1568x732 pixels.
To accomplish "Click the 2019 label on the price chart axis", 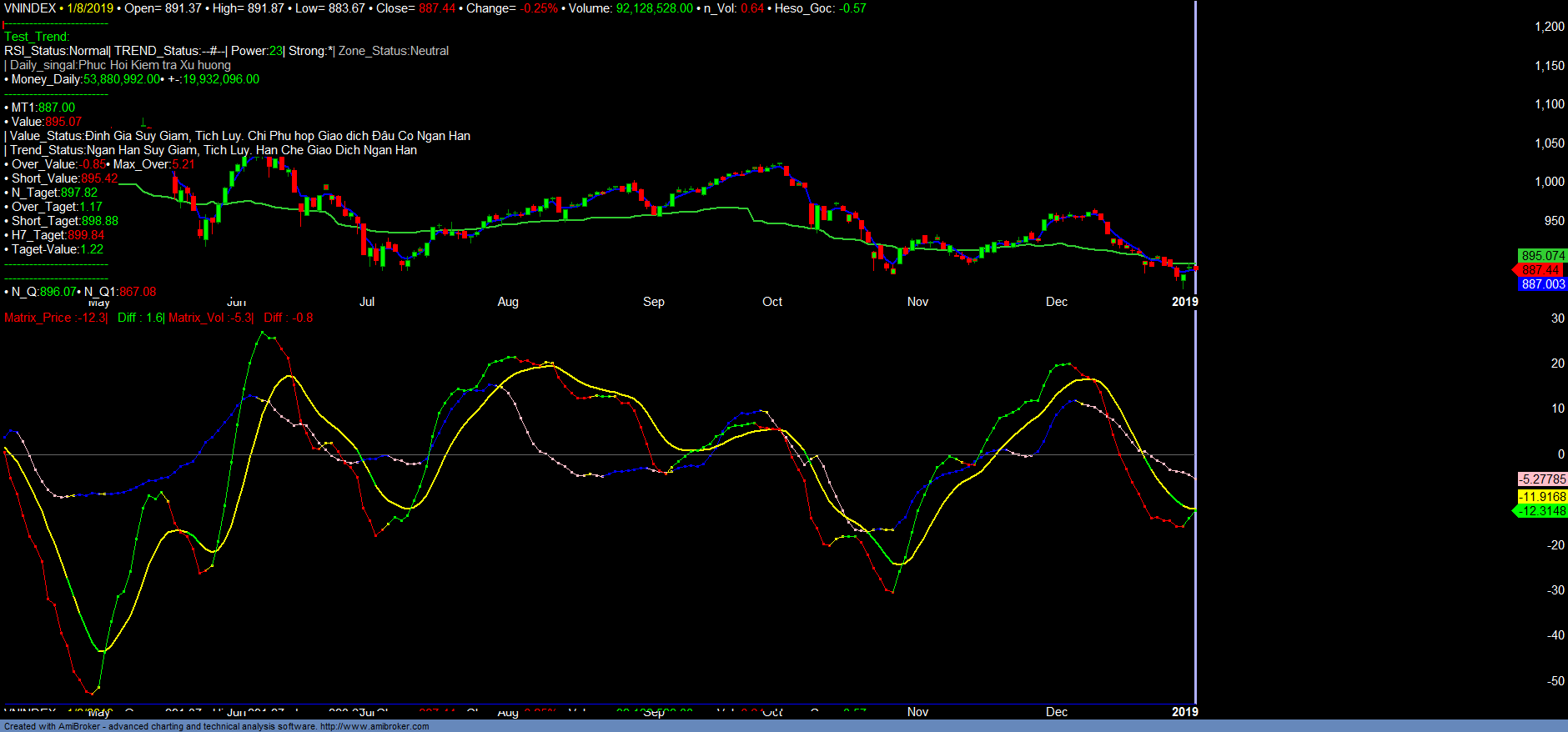I will [1184, 302].
